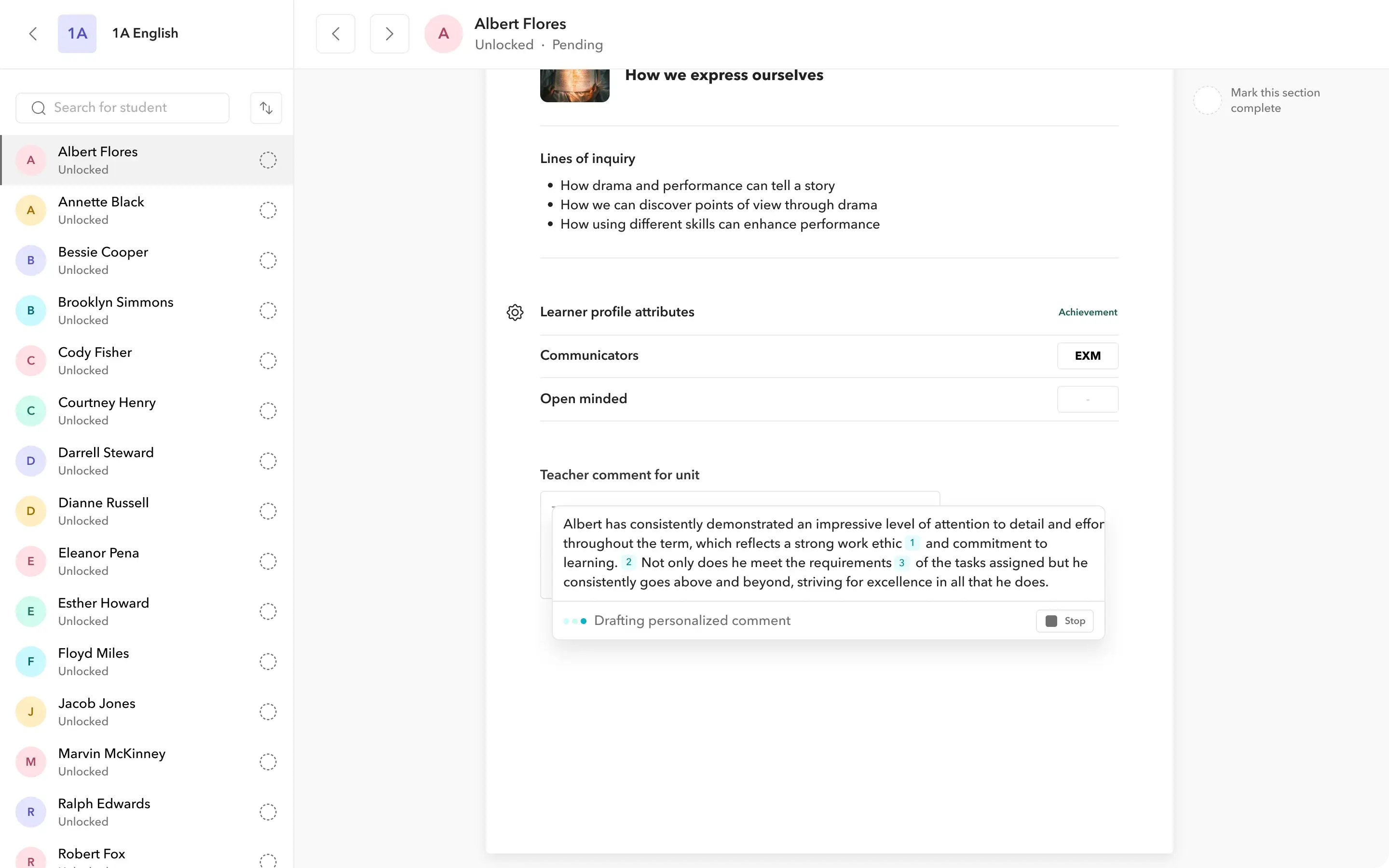Screen dimensions: 1389x868
Task: Click Bessie Cooper's avatar
Action: click(31, 260)
